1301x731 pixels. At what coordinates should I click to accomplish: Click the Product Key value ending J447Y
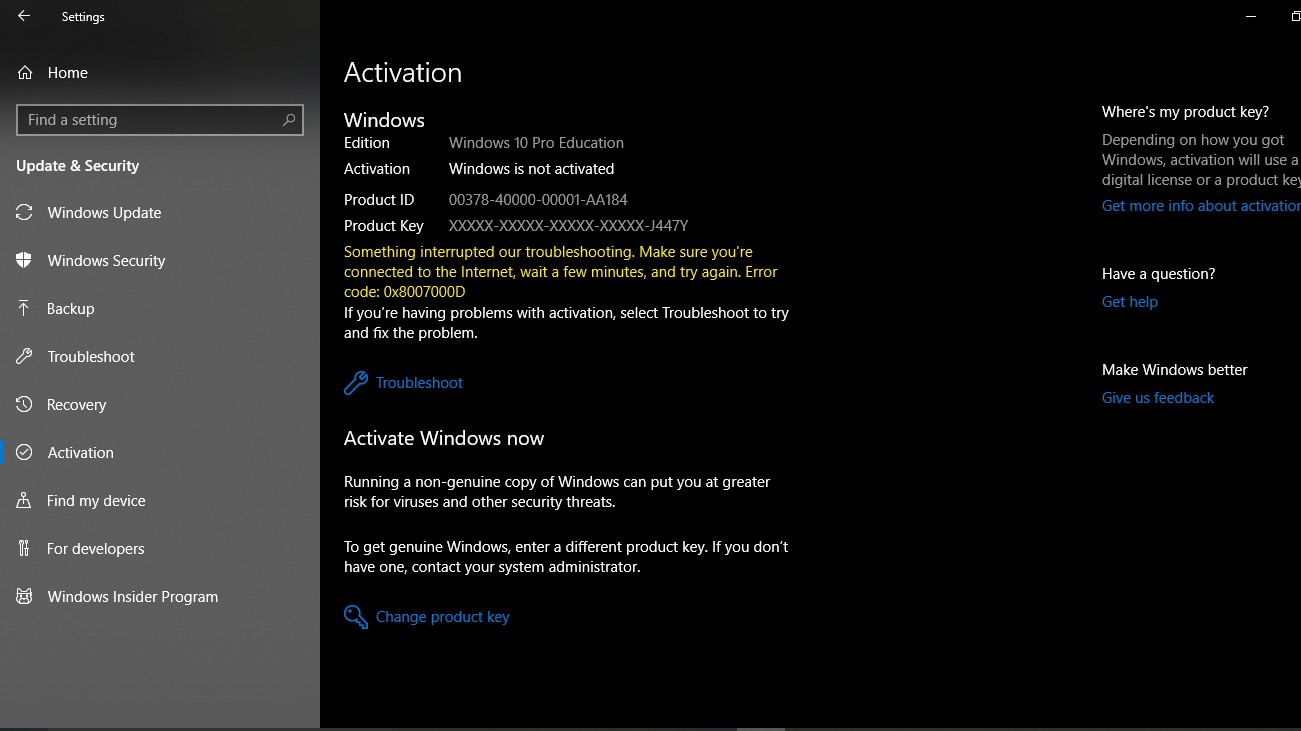click(x=568, y=226)
